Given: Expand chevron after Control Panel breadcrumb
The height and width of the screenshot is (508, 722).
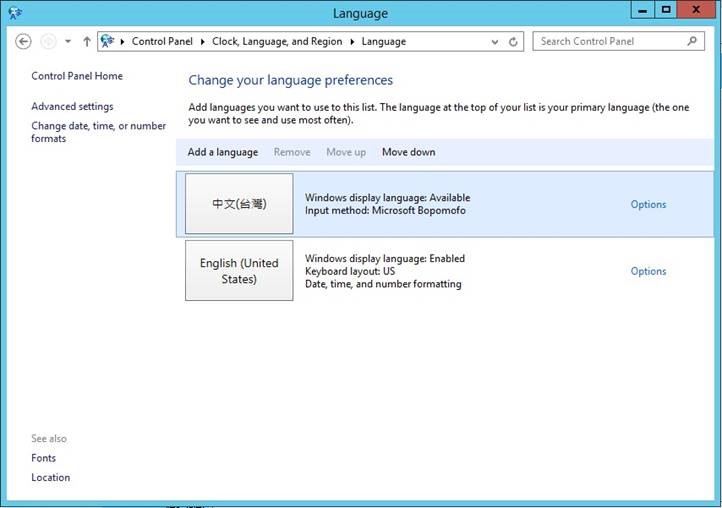Looking at the screenshot, I should tap(202, 41).
